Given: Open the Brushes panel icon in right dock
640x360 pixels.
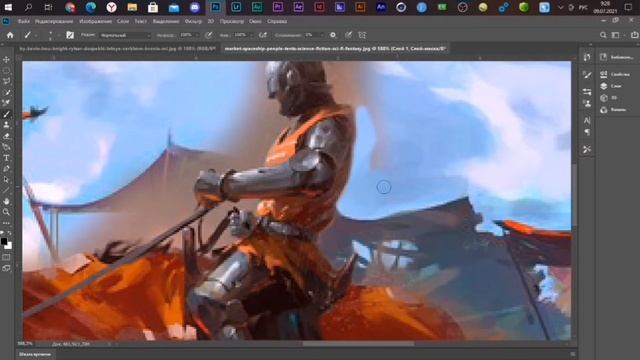Looking at the screenshot, I should tap(587, 75).
